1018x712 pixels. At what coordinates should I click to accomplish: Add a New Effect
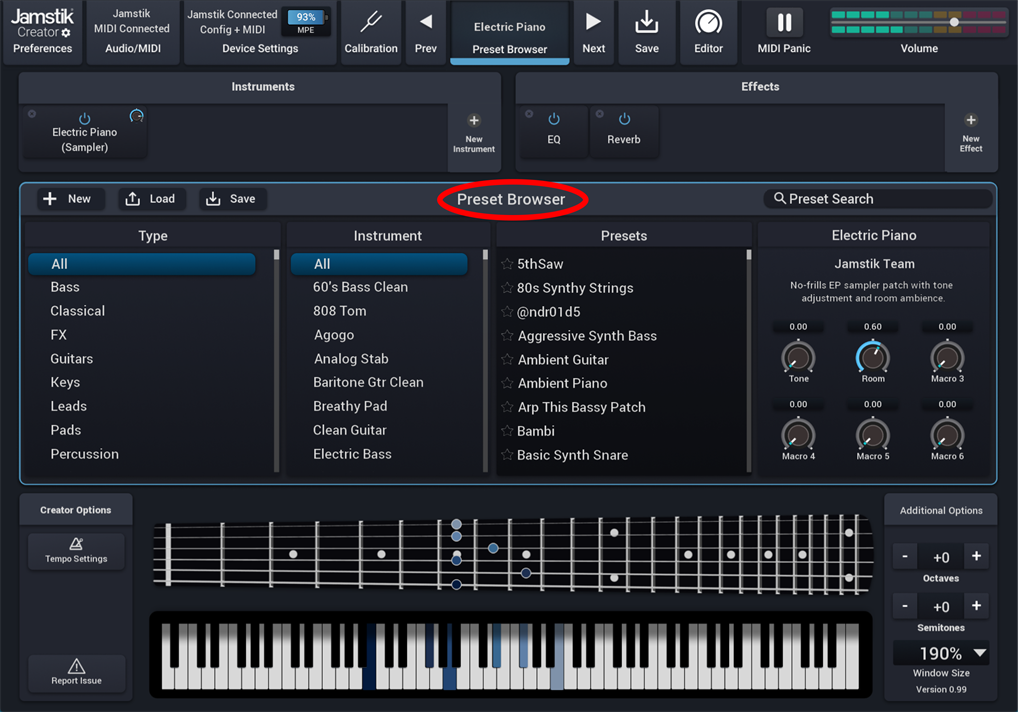[x=971, y=134]
